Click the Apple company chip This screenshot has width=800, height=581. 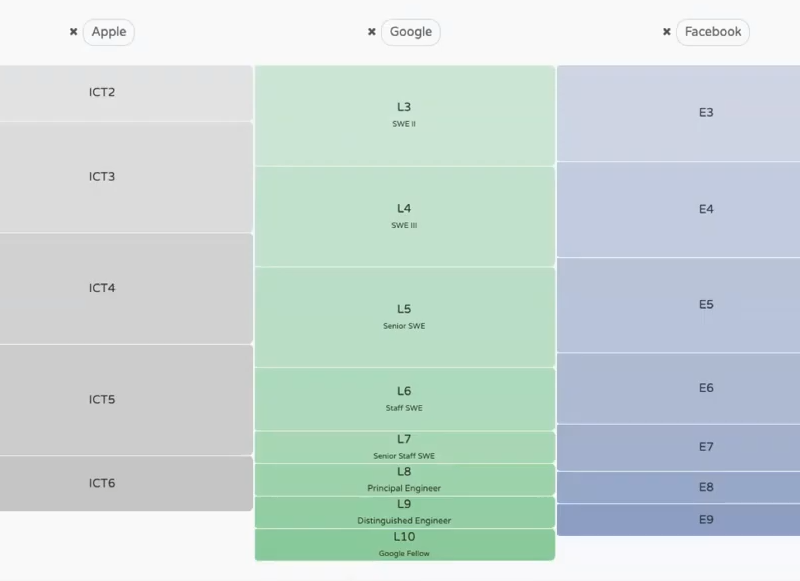pos(109,32)
